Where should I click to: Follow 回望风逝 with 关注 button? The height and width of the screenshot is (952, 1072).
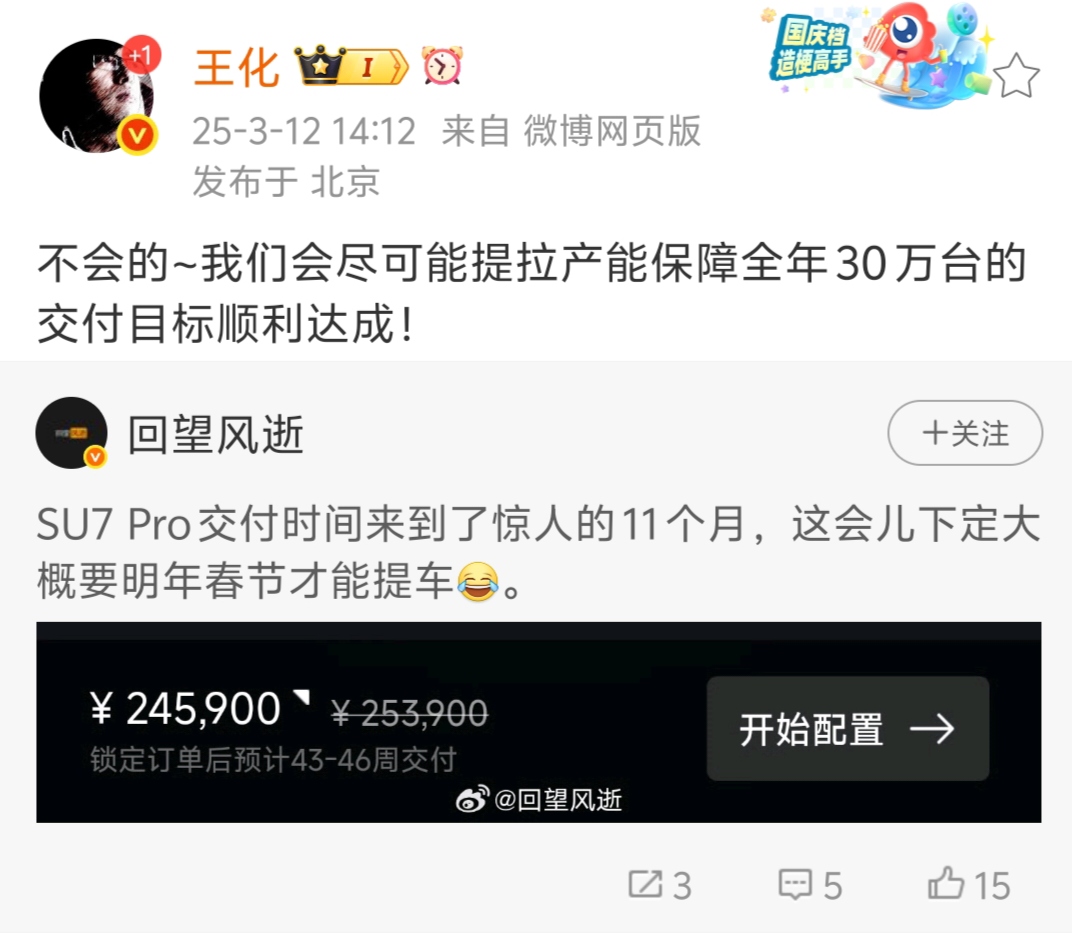click(x=965, y=433)
